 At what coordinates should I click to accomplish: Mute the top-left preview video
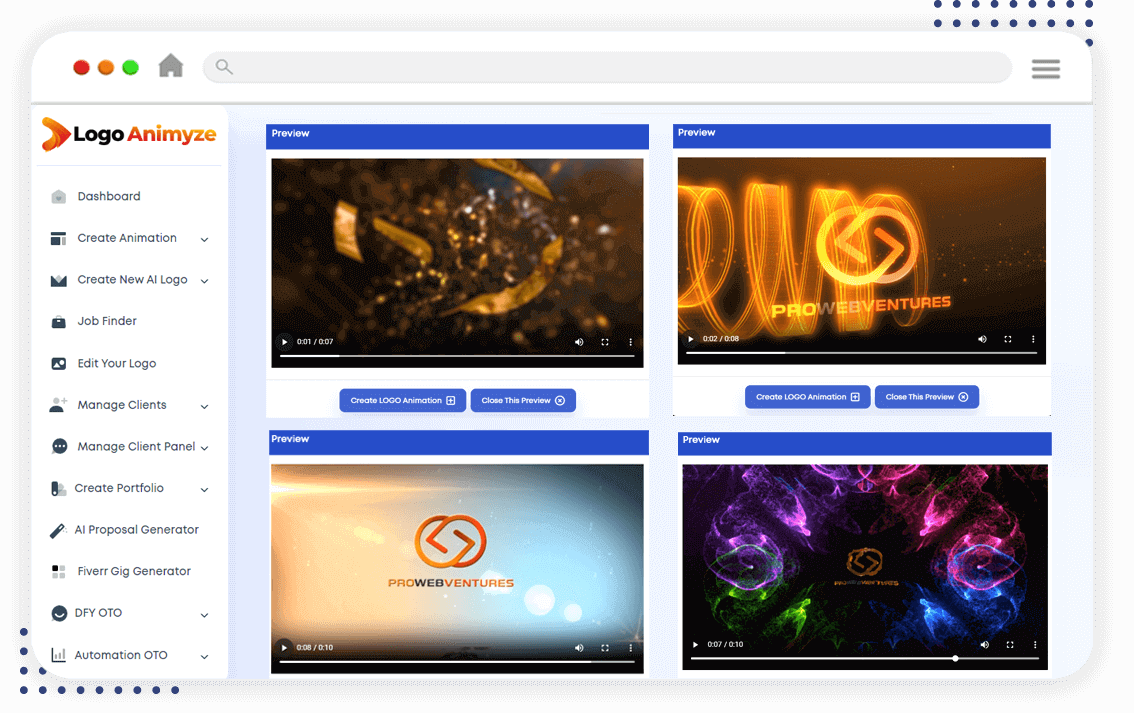pos(579,342)
